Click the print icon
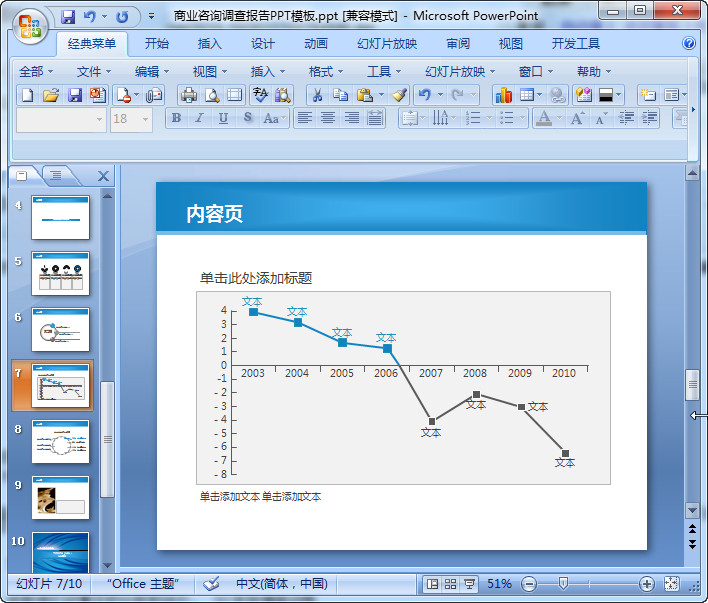Image resolution: width=708 pixels, height=603 pixels. tap(188, 95)
